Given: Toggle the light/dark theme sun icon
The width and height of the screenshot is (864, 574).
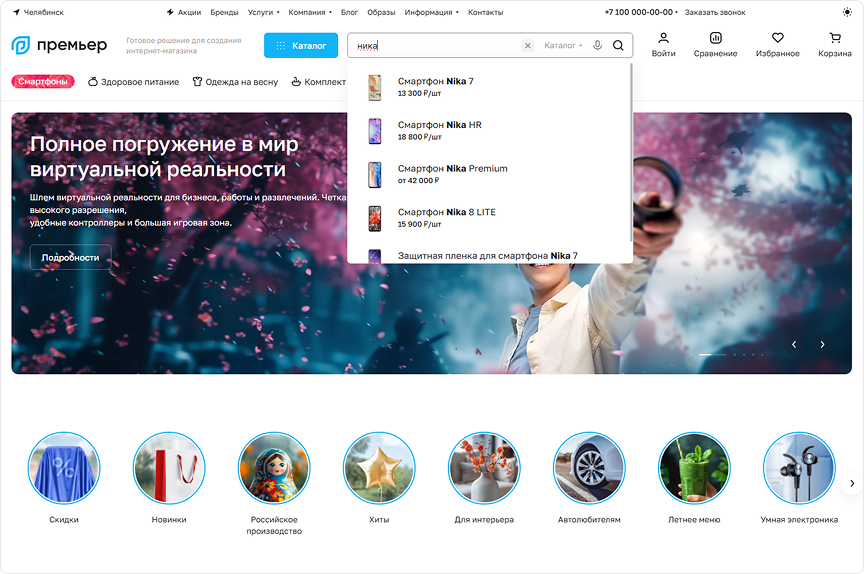Looking at the screenshot, I should click(847, 12).
